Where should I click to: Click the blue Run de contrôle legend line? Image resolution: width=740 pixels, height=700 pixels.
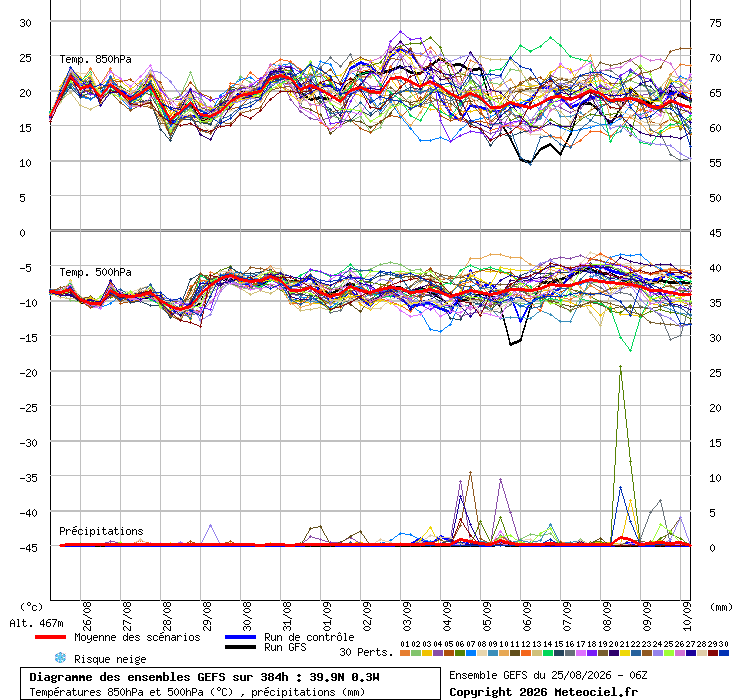(x=241, y=637)
